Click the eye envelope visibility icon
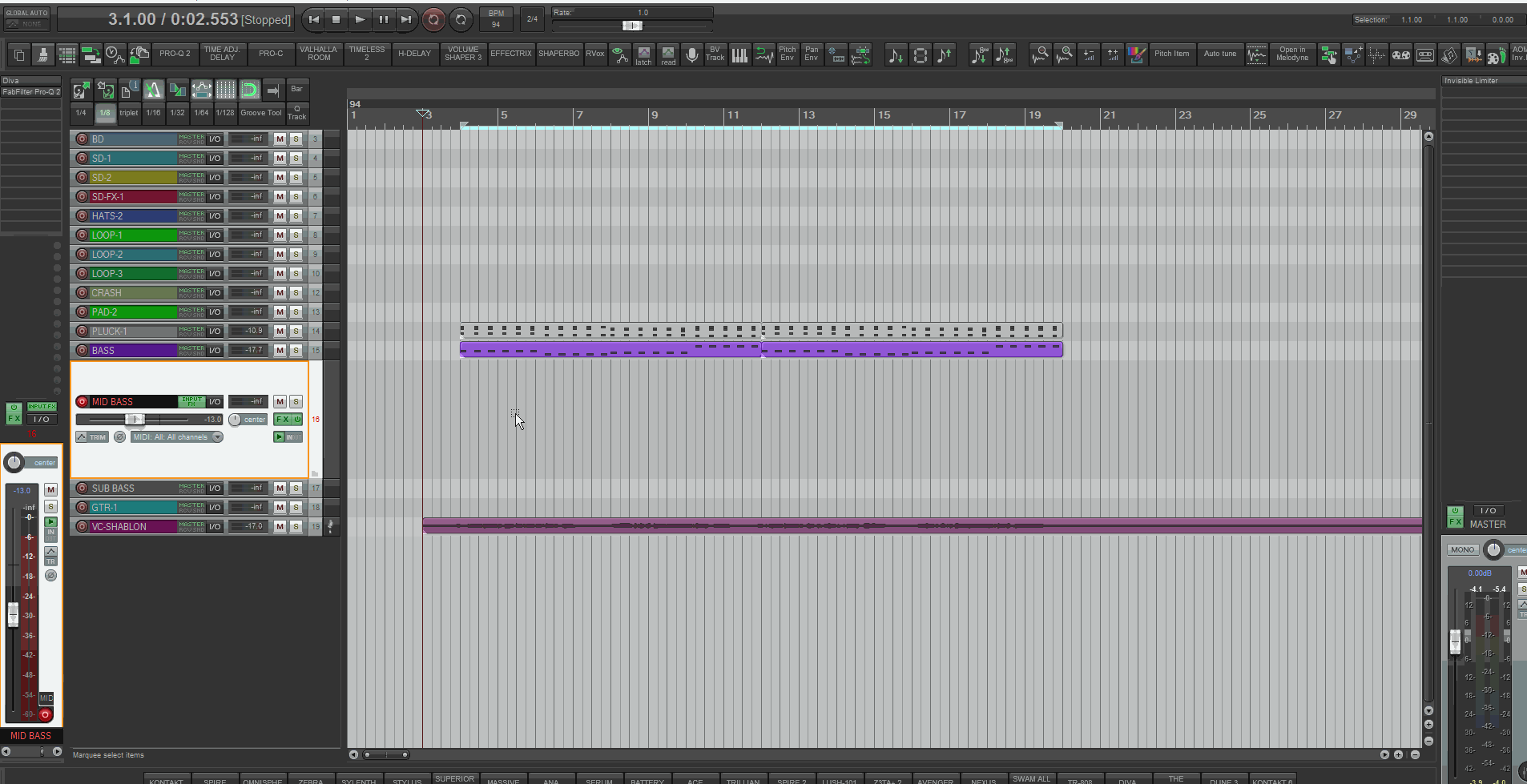 pyautogui.click(x=619, y=54)
